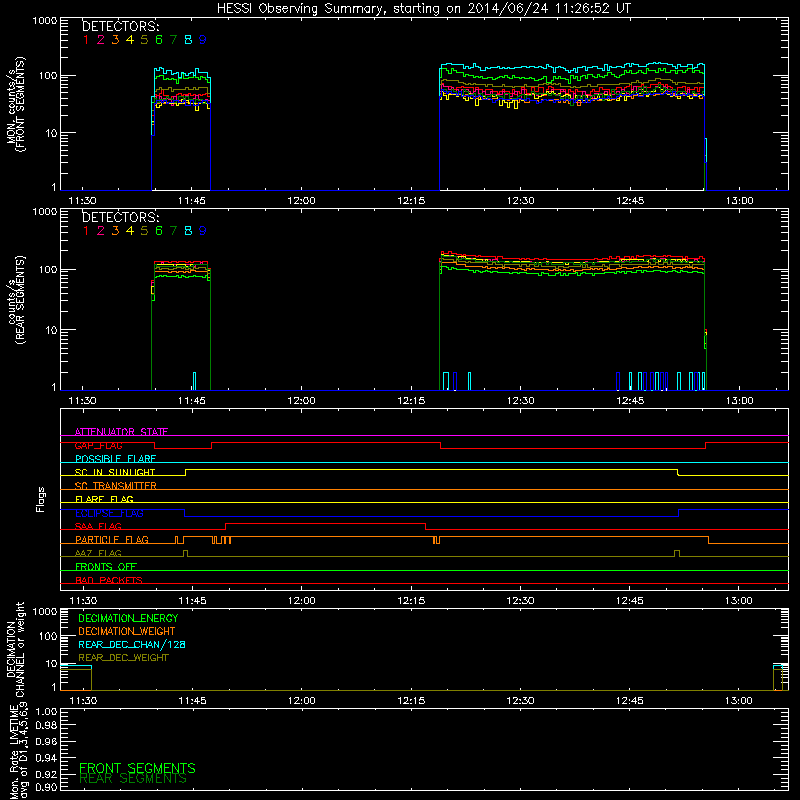Click DETECTORS label in rear segments panel

120,217
